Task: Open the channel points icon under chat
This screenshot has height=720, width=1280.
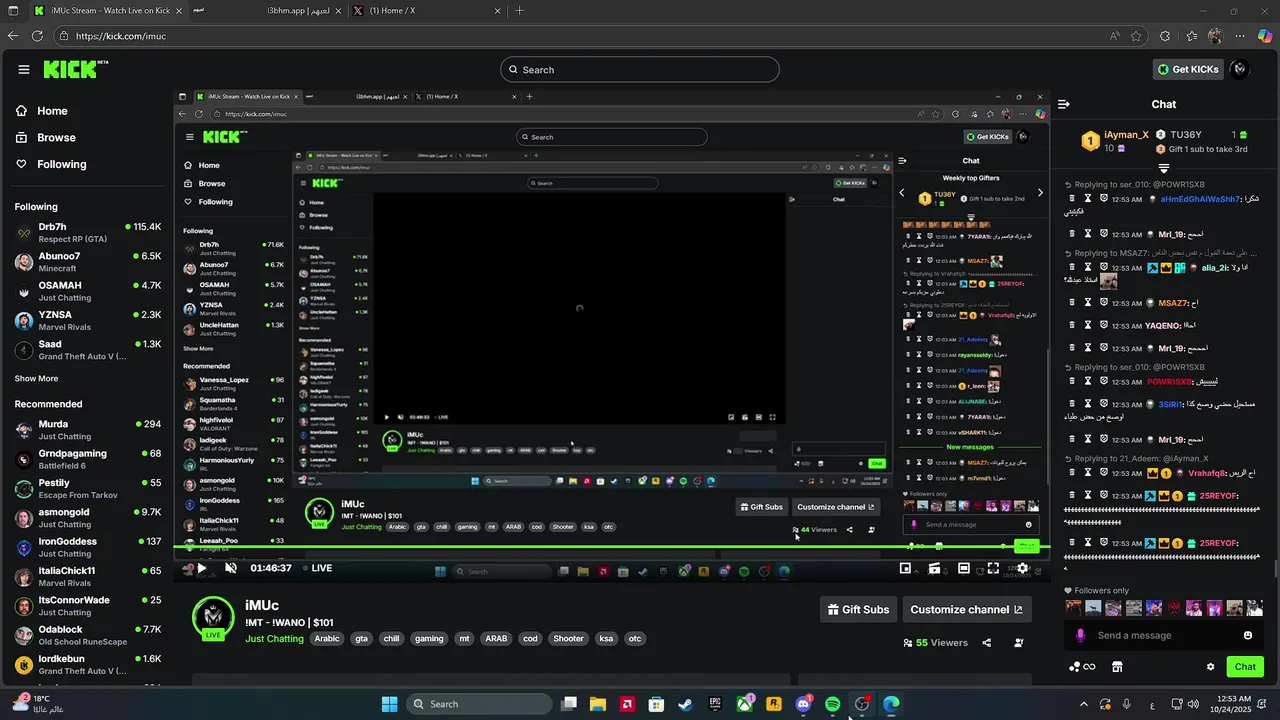Action: click(1082, 667)
